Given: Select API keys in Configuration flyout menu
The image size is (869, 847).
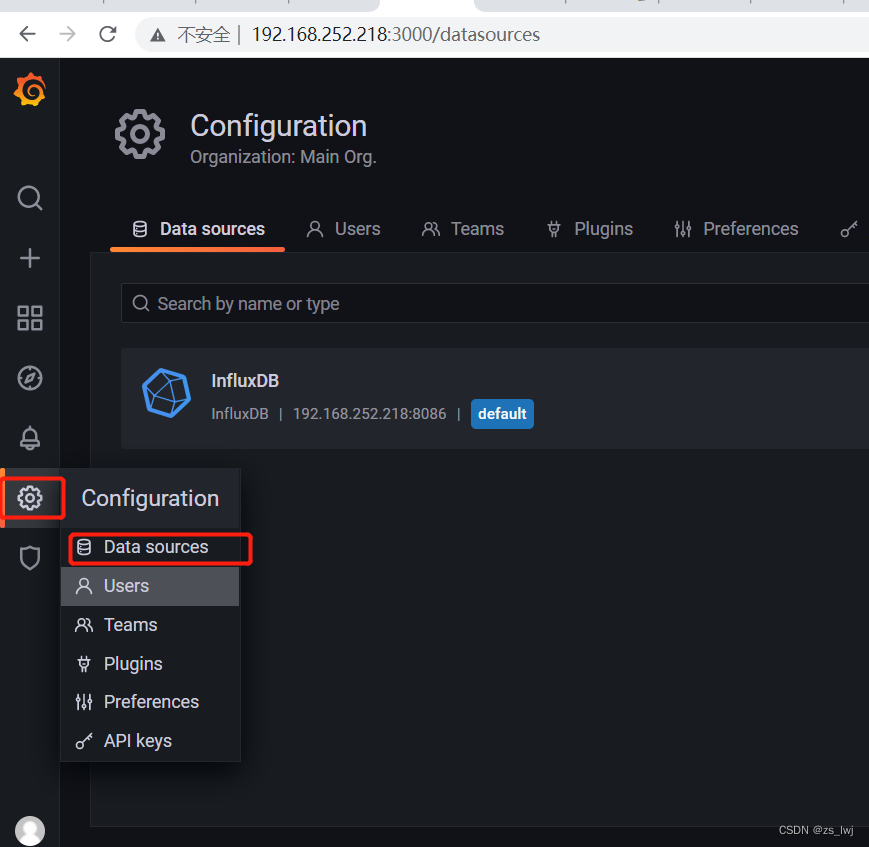Looking at the screenshot, I should [x=150, y=741].
